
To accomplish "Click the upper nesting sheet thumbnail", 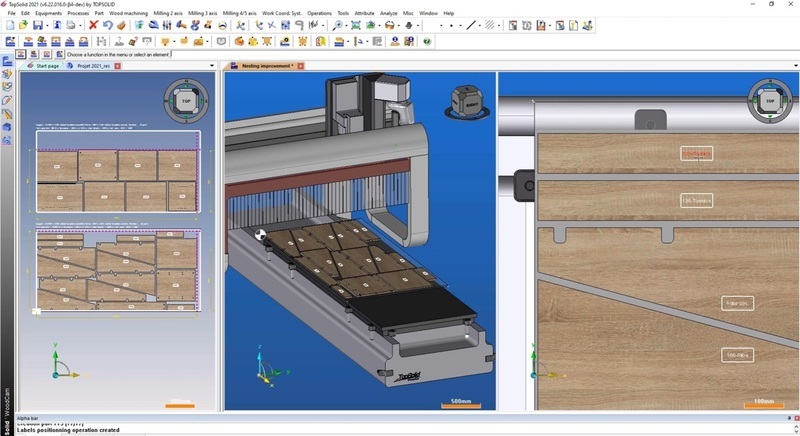I will pos(118,178).
